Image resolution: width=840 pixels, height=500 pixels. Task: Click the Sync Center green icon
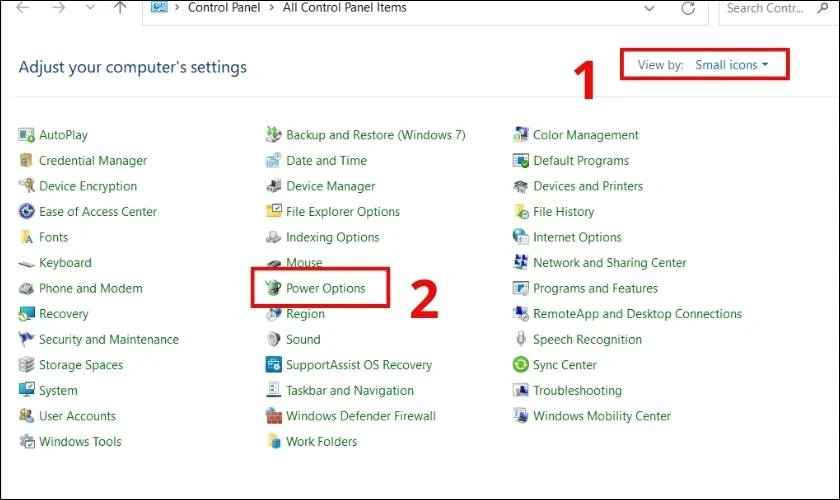520,364
